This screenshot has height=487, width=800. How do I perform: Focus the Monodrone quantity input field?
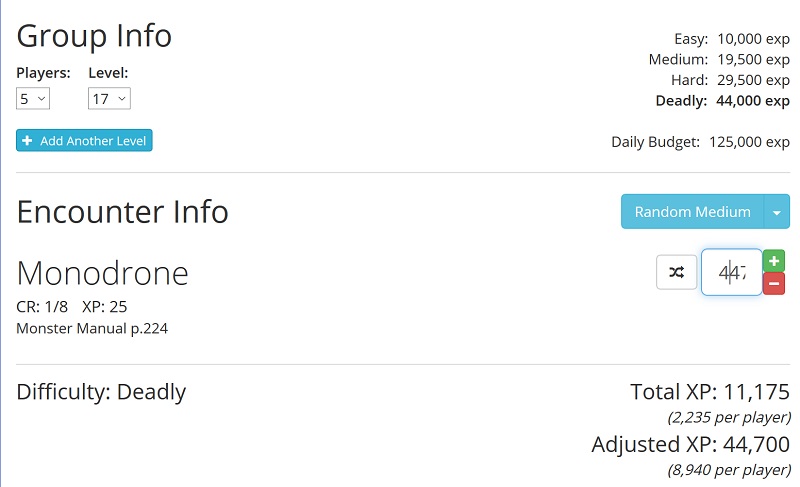[x=732, y=272]
